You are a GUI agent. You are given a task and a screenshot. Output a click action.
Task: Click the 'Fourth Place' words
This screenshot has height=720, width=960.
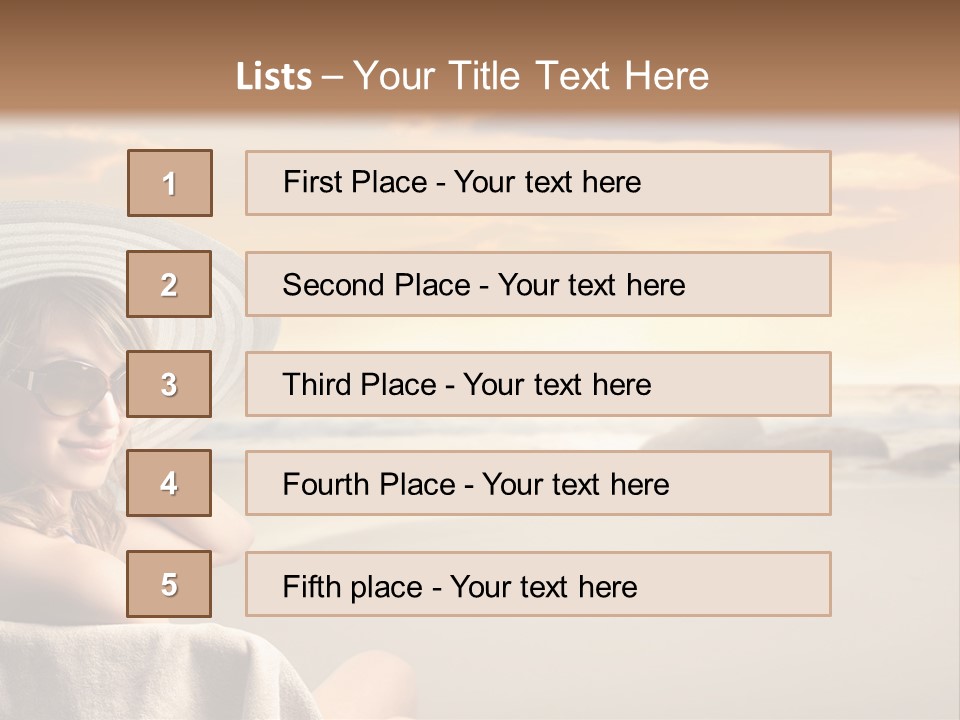click(369, 484)
